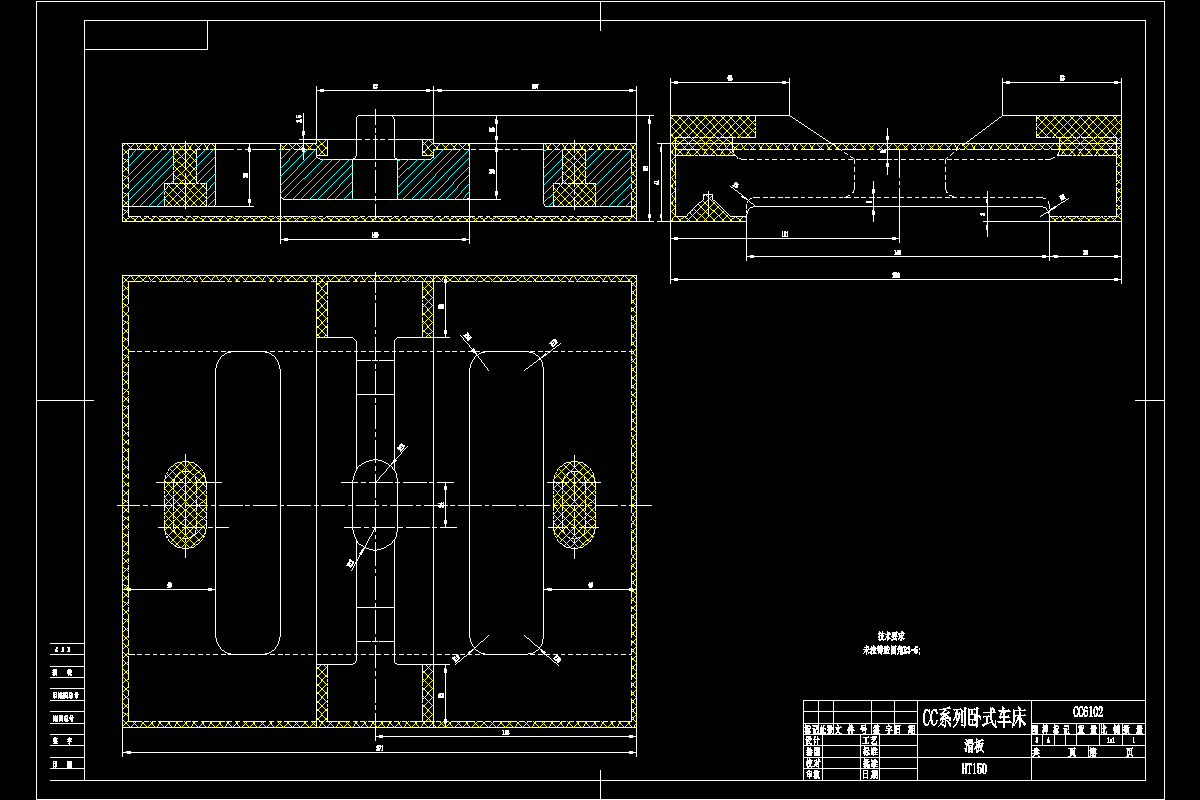Select the empty rectangle in top-left frame corner
The width and height of the screenshot is (1200, 800).
pos(146,35)
